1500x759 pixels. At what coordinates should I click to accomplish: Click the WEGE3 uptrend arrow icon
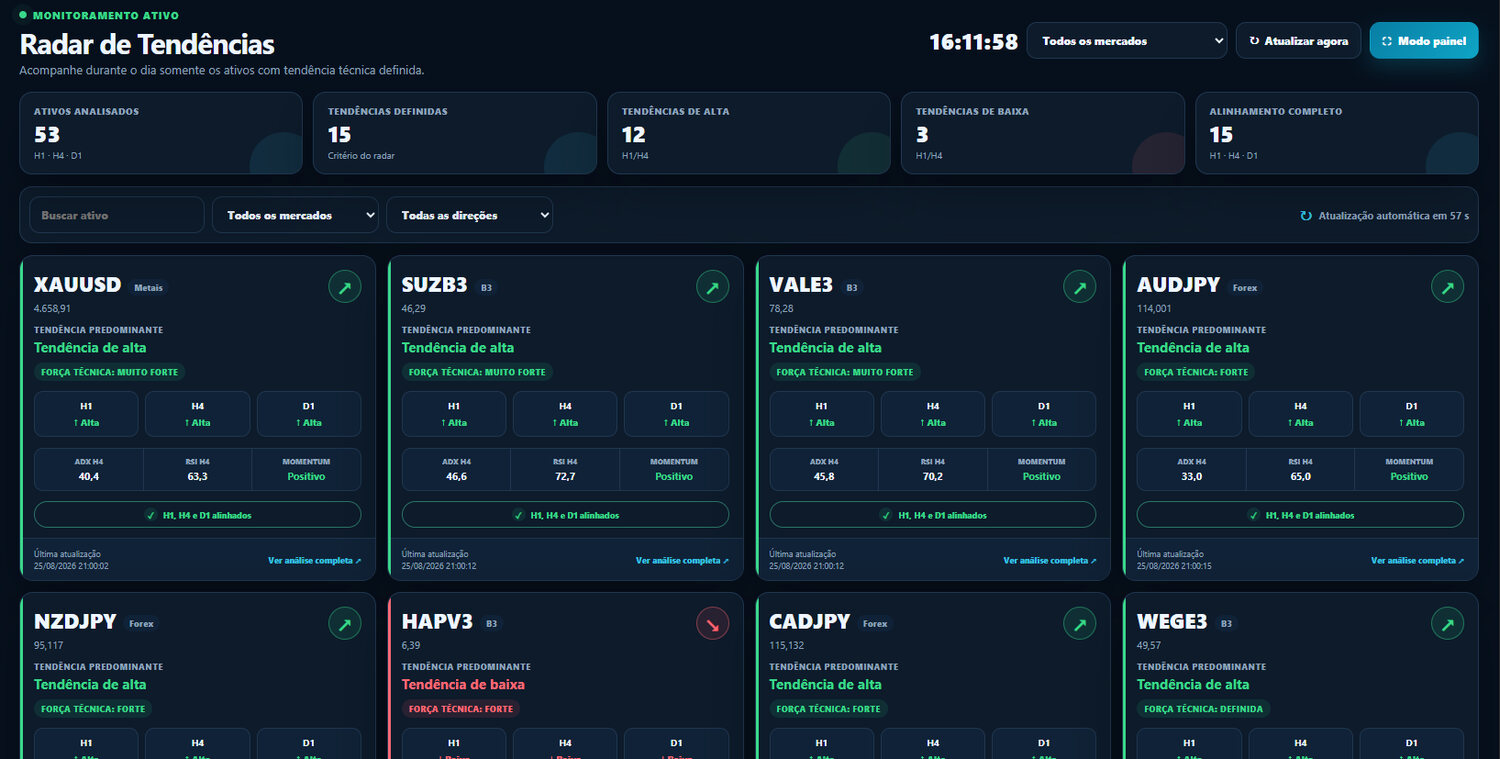tap(1448, 624)
